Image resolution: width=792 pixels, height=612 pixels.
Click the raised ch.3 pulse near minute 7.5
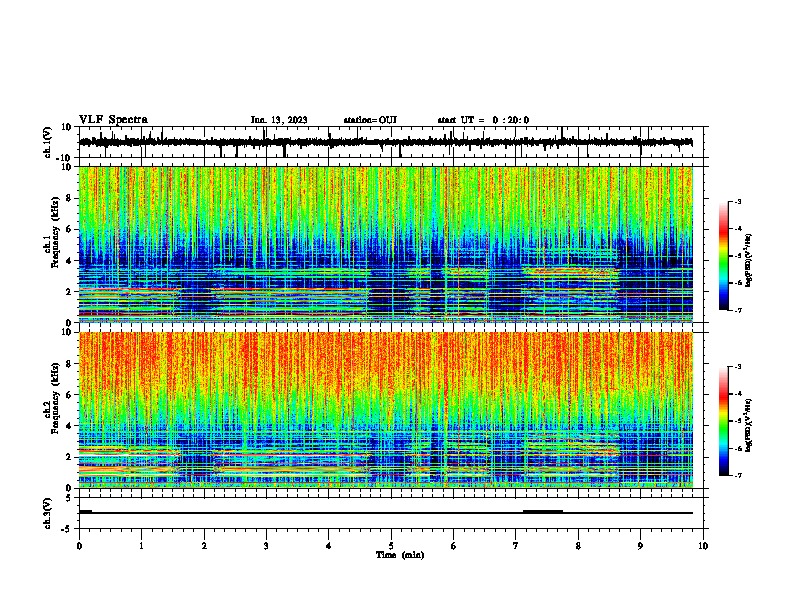pos(543,512)
